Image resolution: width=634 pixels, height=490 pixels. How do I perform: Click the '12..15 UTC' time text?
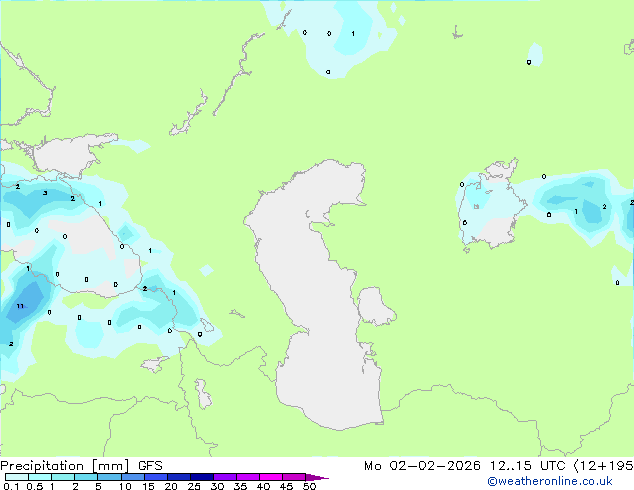pyautogui.click(x=527, y=466)
